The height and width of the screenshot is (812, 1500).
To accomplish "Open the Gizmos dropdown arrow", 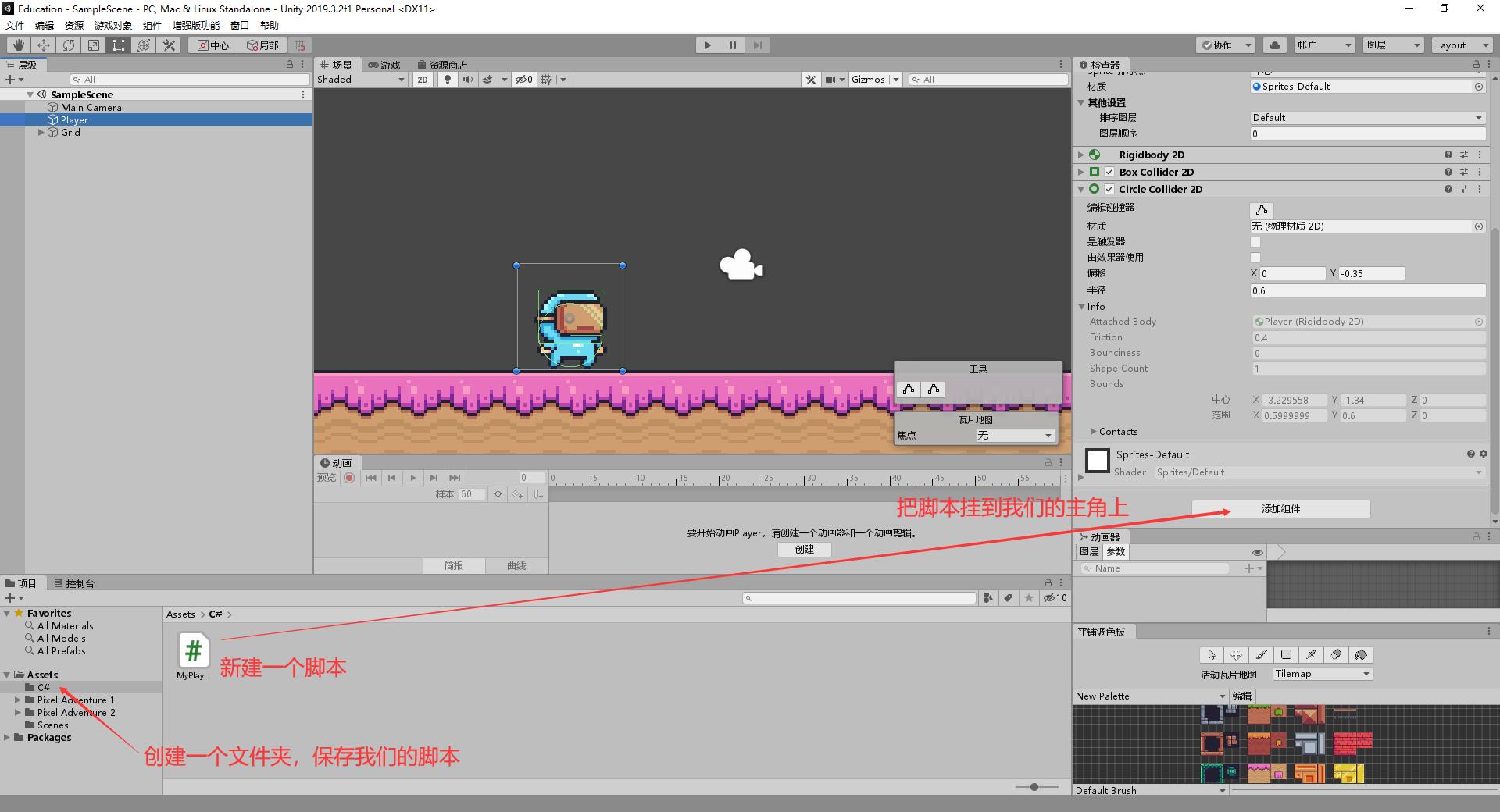I will point(895,80).
